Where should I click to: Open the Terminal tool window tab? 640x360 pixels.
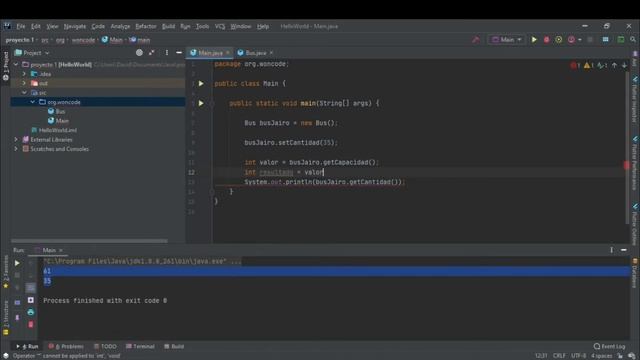tap(140, 346)
